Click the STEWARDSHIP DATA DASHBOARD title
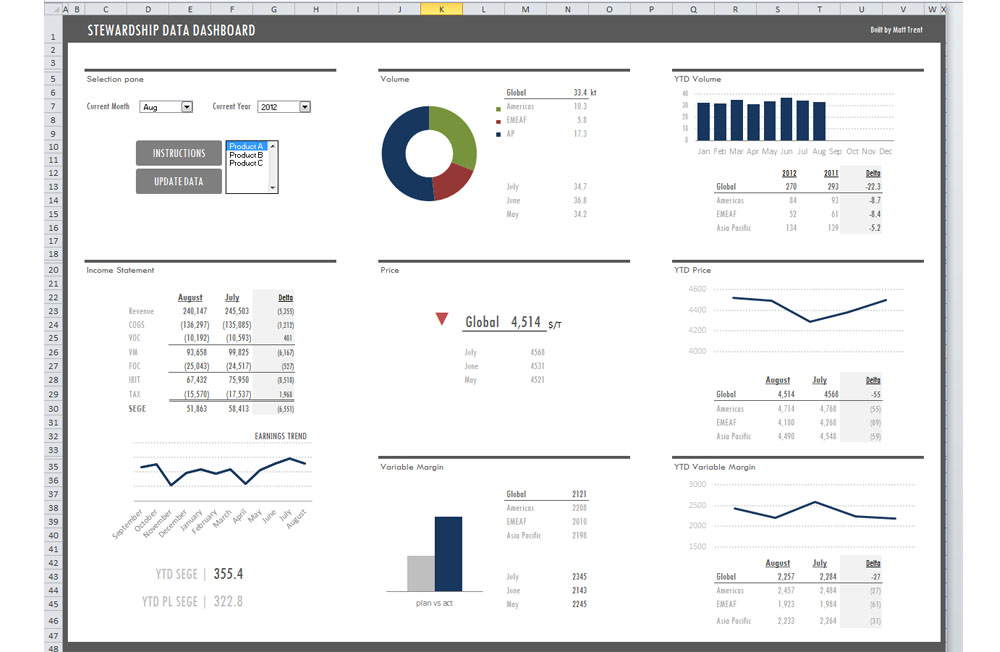The width and height of the screenshot is (1000, 652). (x=171, y=31)
